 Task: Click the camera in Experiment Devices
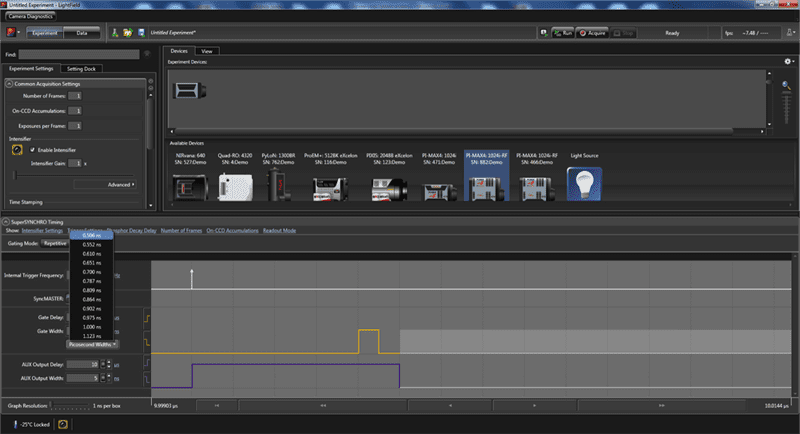point(187,90)
